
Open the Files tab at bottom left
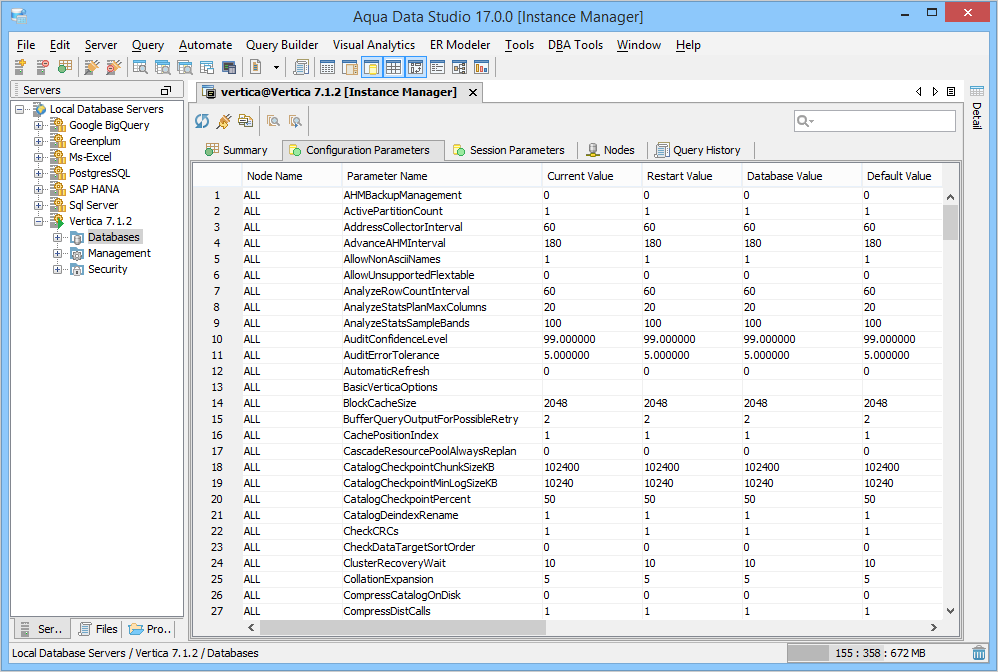[98, 629]
